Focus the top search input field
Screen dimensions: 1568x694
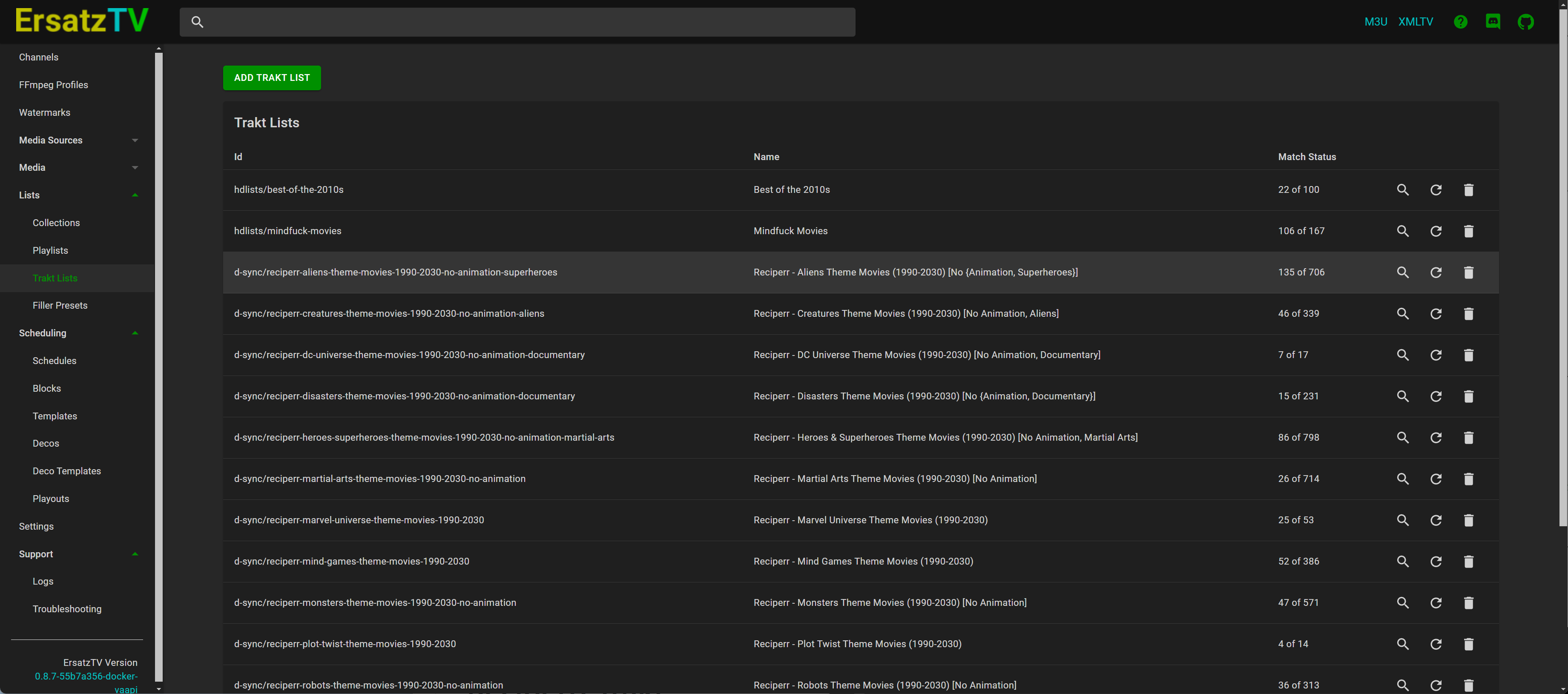pos(517,22)
